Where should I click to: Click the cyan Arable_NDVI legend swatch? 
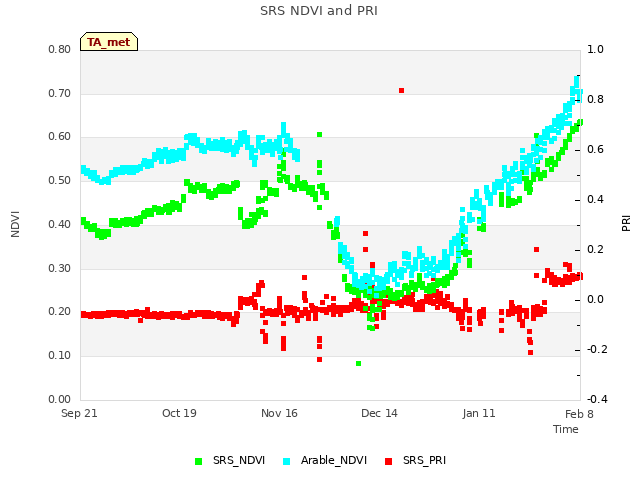click(287, 461)
